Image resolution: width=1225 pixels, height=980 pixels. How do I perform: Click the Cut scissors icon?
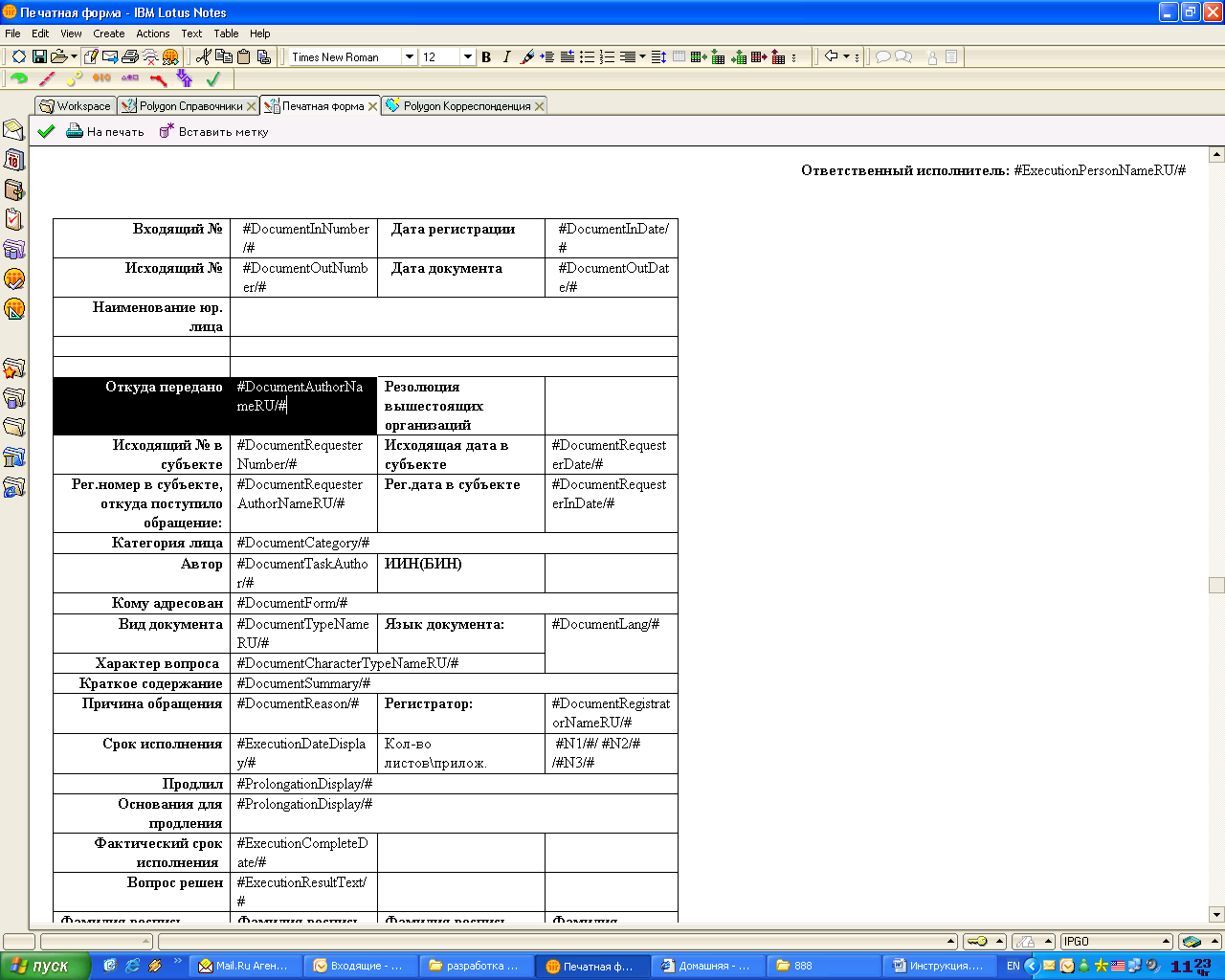(x=203, y=56)
